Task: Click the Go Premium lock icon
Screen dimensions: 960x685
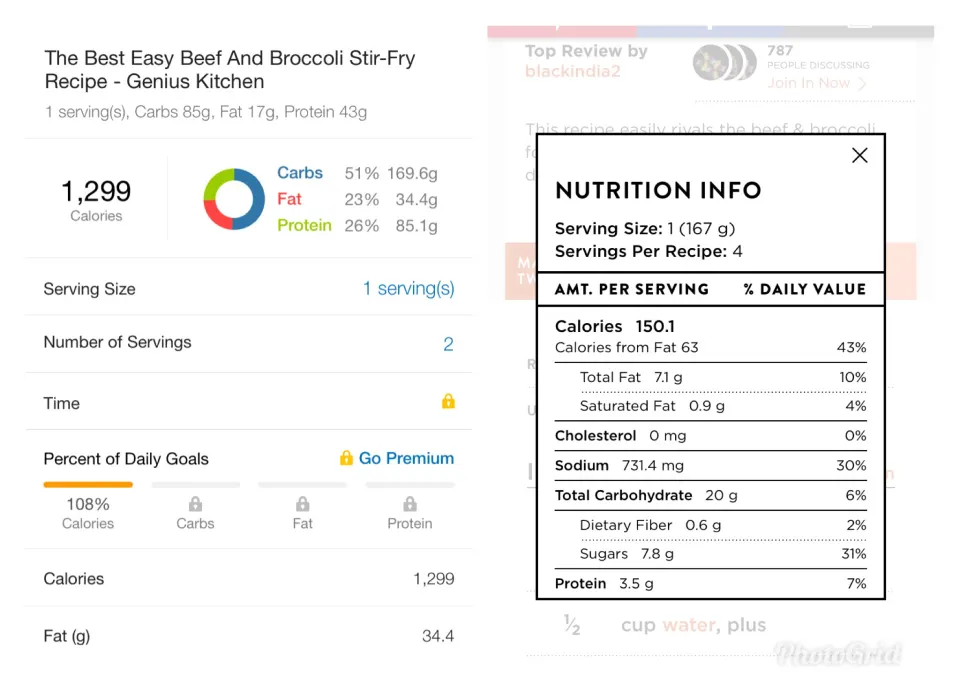Action: 346,458
